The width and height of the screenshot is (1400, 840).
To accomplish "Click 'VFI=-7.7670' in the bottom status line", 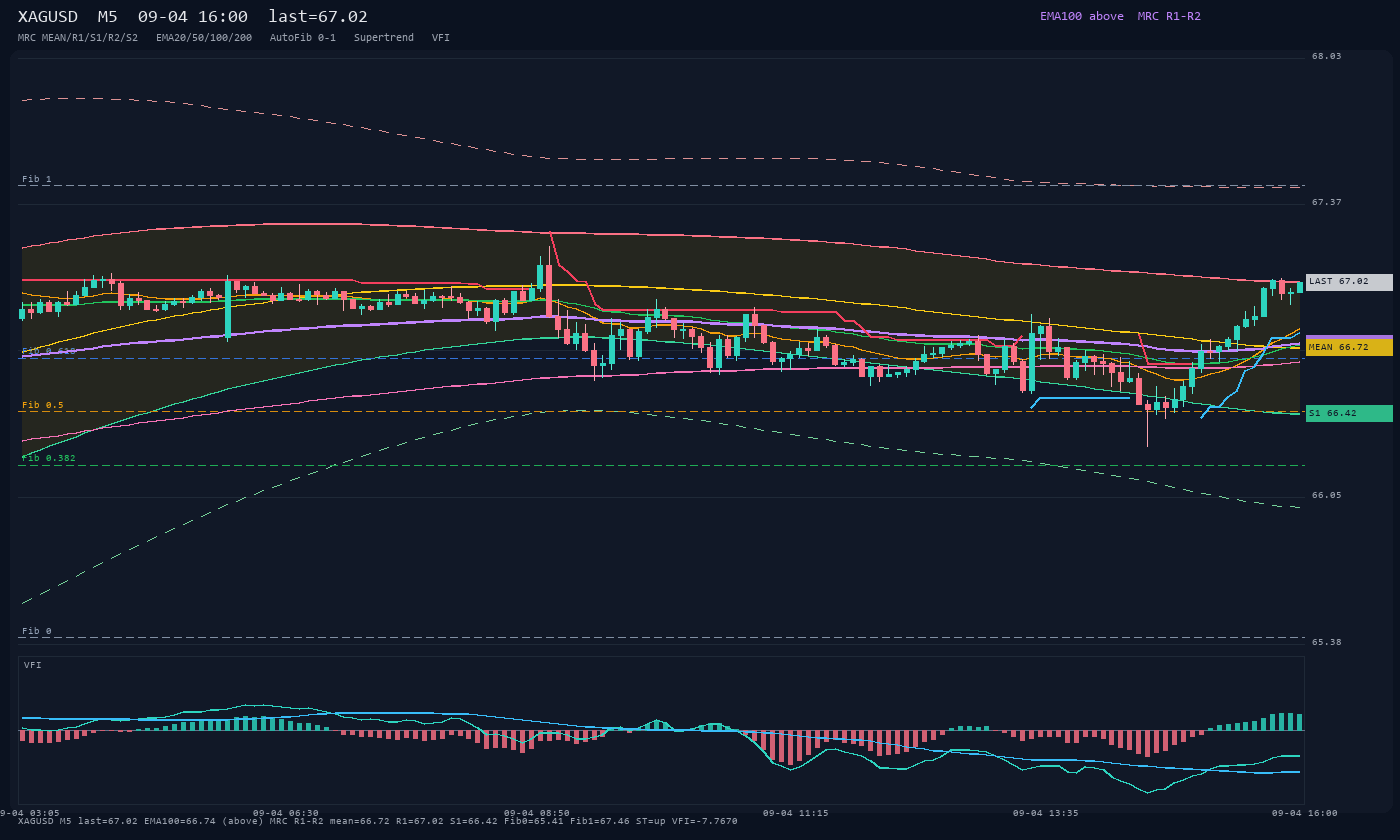I will point(705,821).
